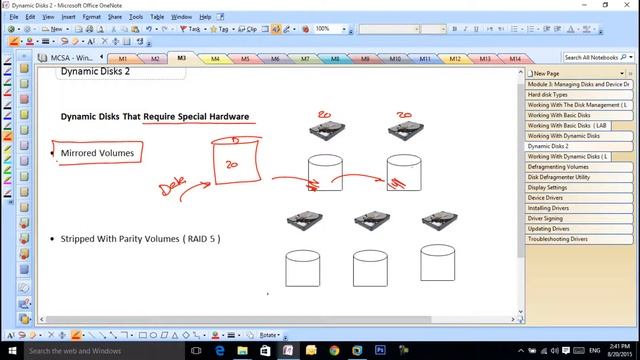This screenshot has width=640, height=360.
Task: Switch to the M8 section tab
Action: (x=335, y=59)
